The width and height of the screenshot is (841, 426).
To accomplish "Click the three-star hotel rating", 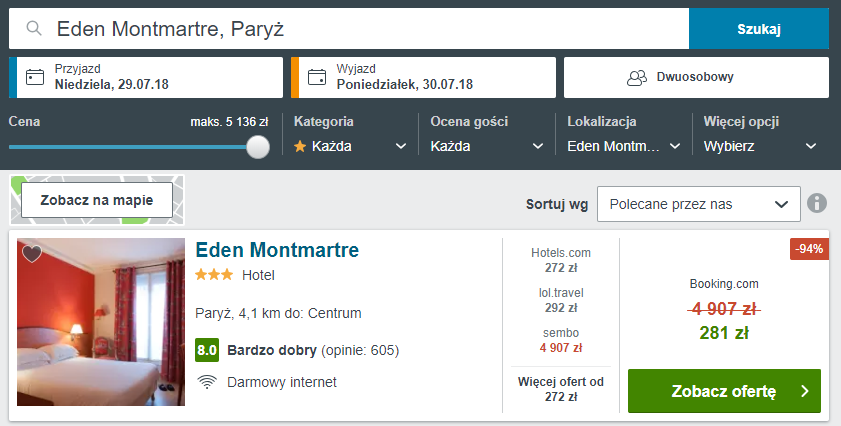I will pos(214,275).
